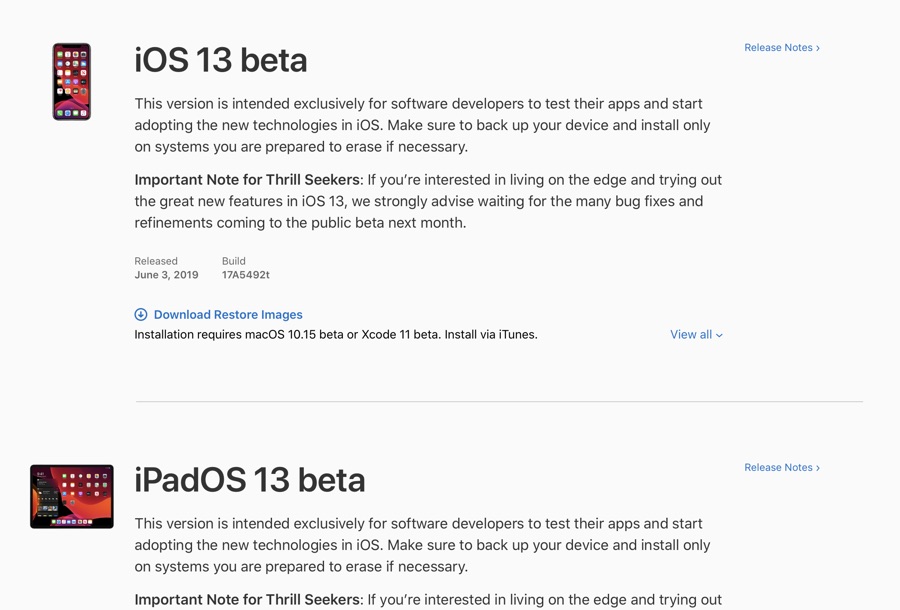Expand the View all dropdown
The width and height of the screenshot is (900, 610).
pyautogui.click(x=696, y=335)
